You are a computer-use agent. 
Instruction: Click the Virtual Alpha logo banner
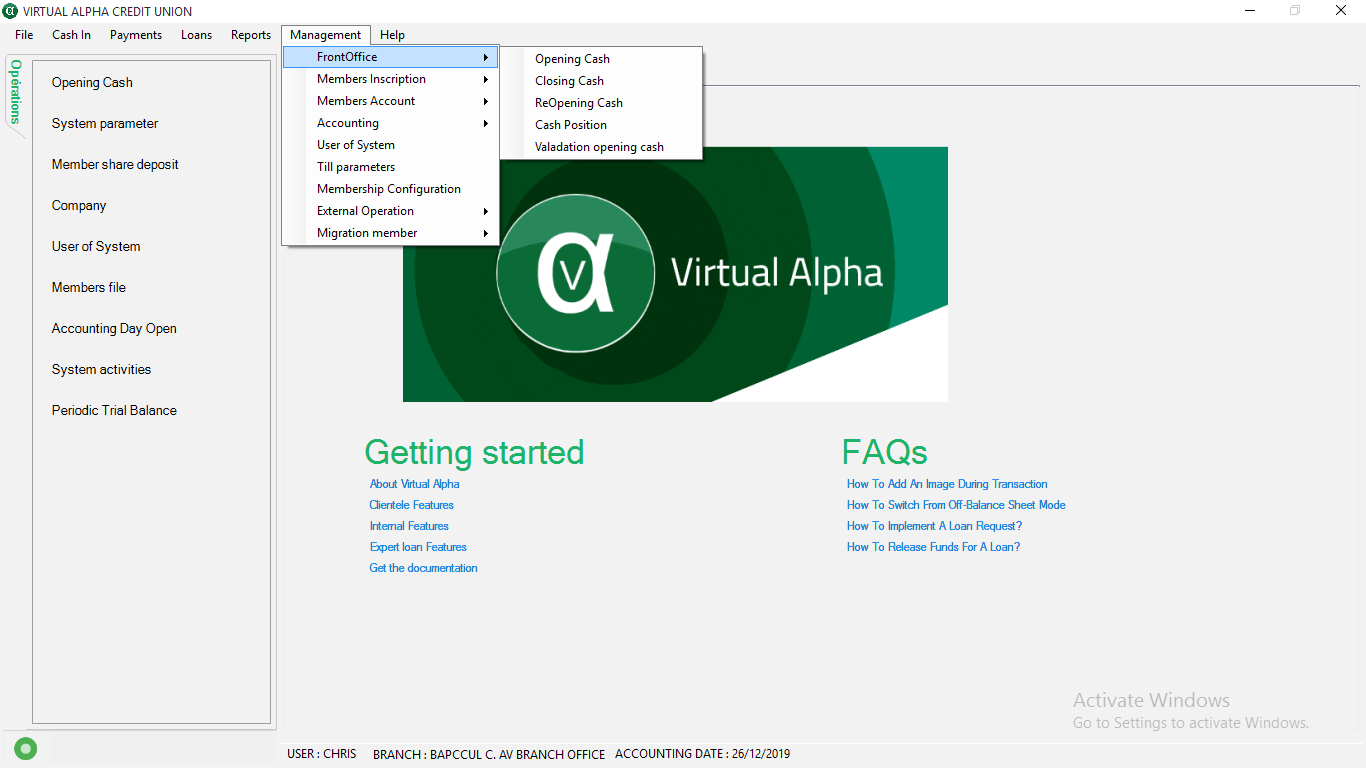[675, 274]
